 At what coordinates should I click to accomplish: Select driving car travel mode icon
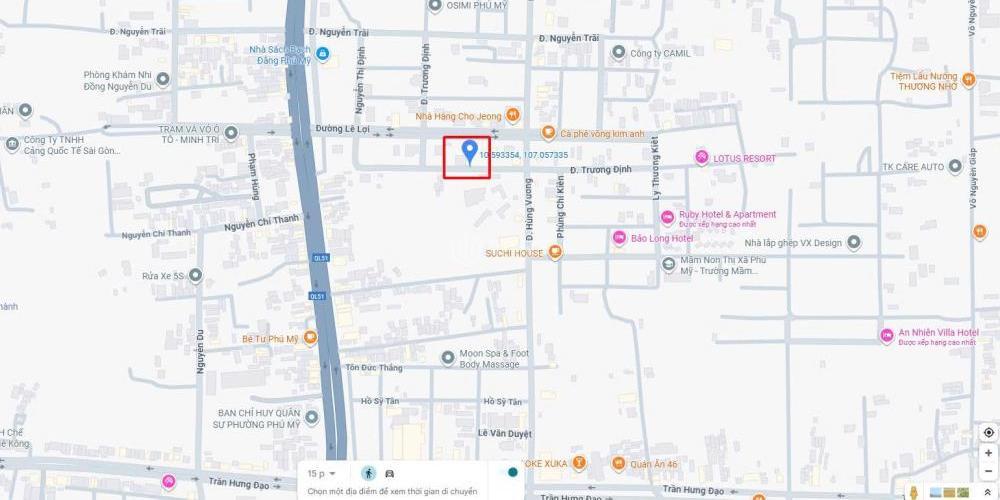point(389,473)
